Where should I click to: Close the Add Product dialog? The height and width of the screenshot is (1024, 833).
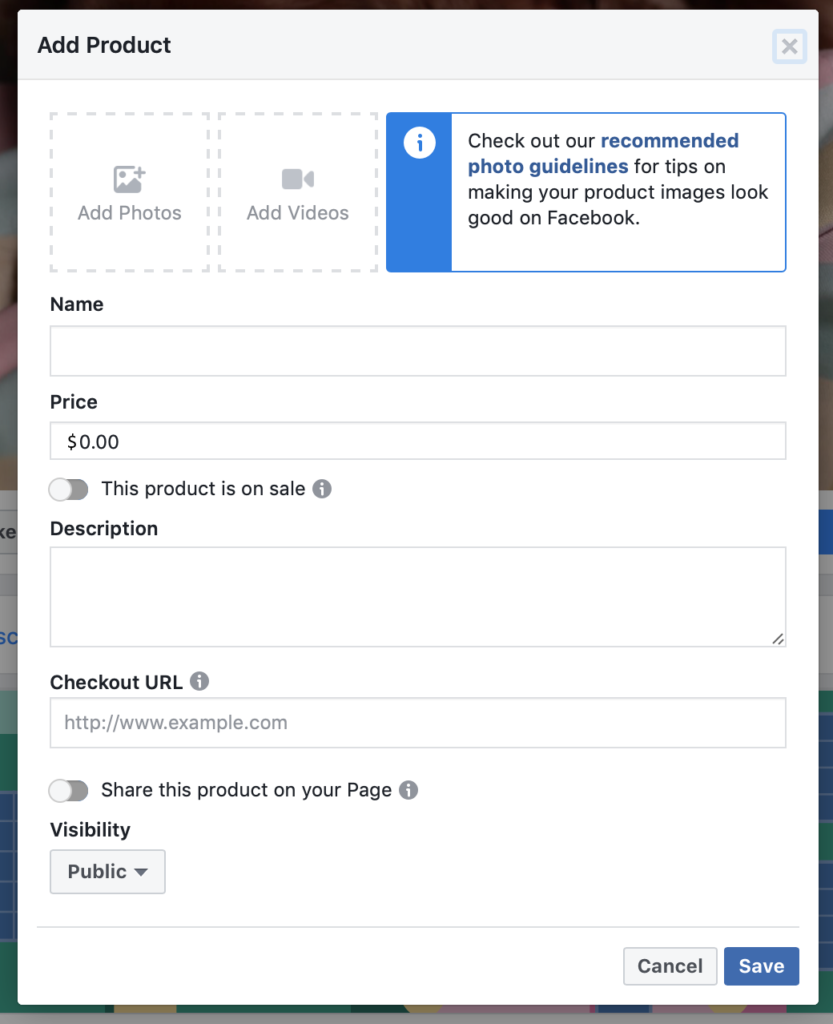[789, 46]
